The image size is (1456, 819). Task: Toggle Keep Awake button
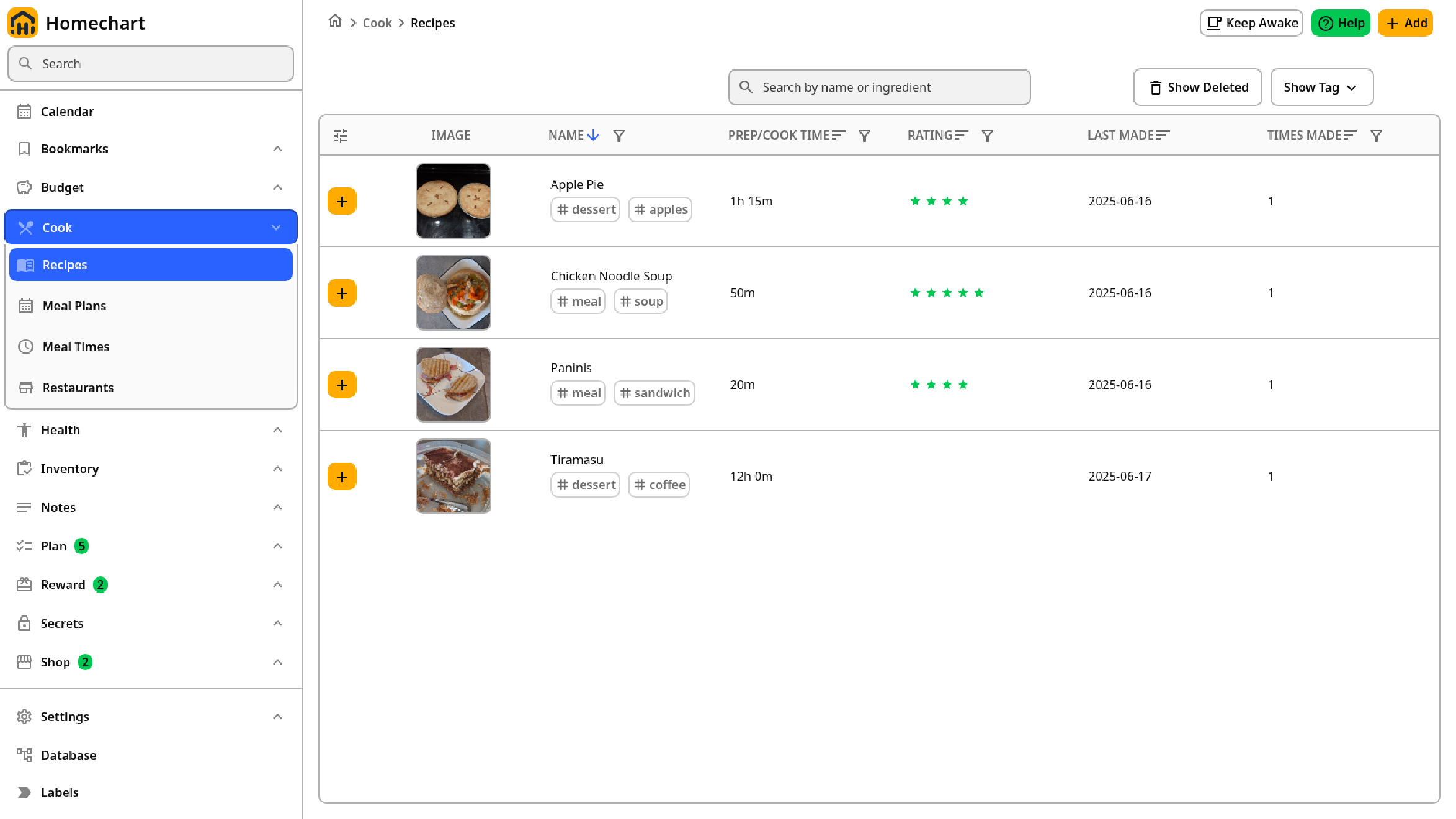(1251, 23)
